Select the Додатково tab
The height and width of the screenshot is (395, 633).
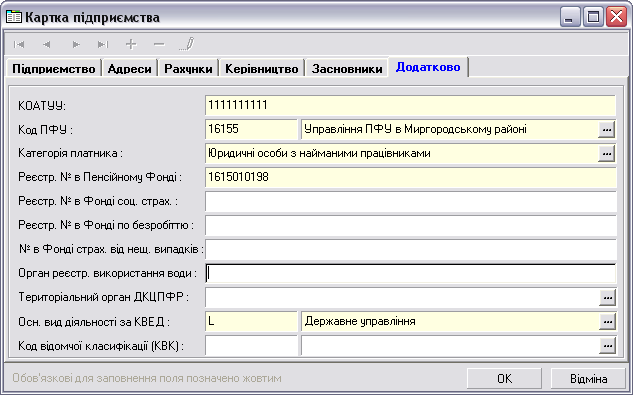click(x=428, y=67)
